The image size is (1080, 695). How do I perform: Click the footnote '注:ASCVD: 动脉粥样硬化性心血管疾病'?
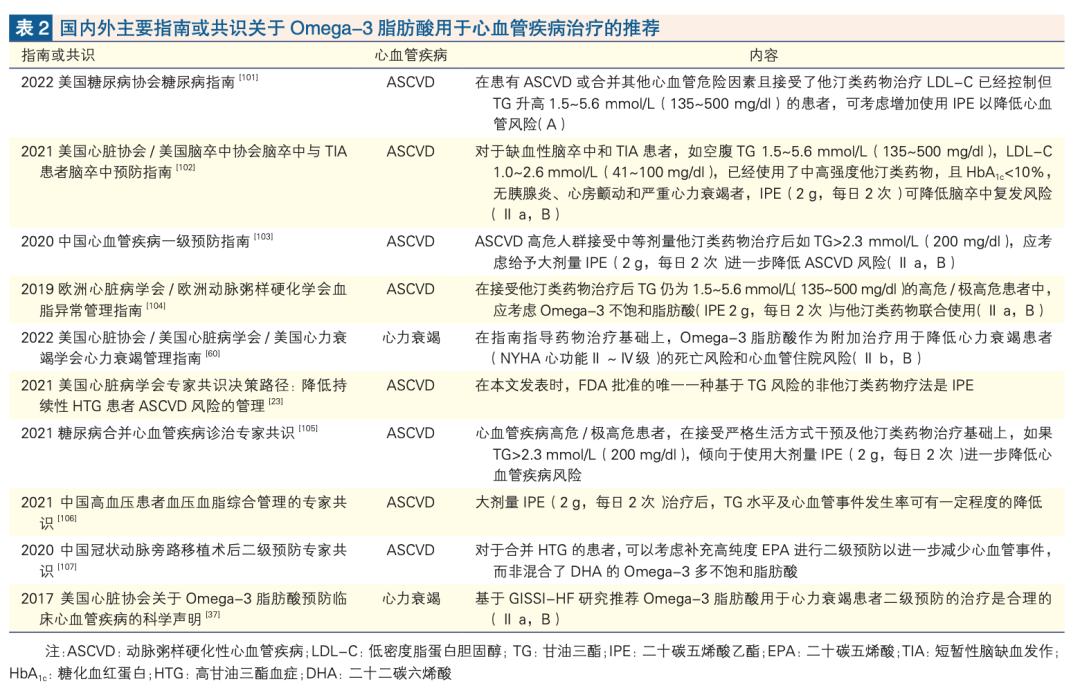coord(174,651)
